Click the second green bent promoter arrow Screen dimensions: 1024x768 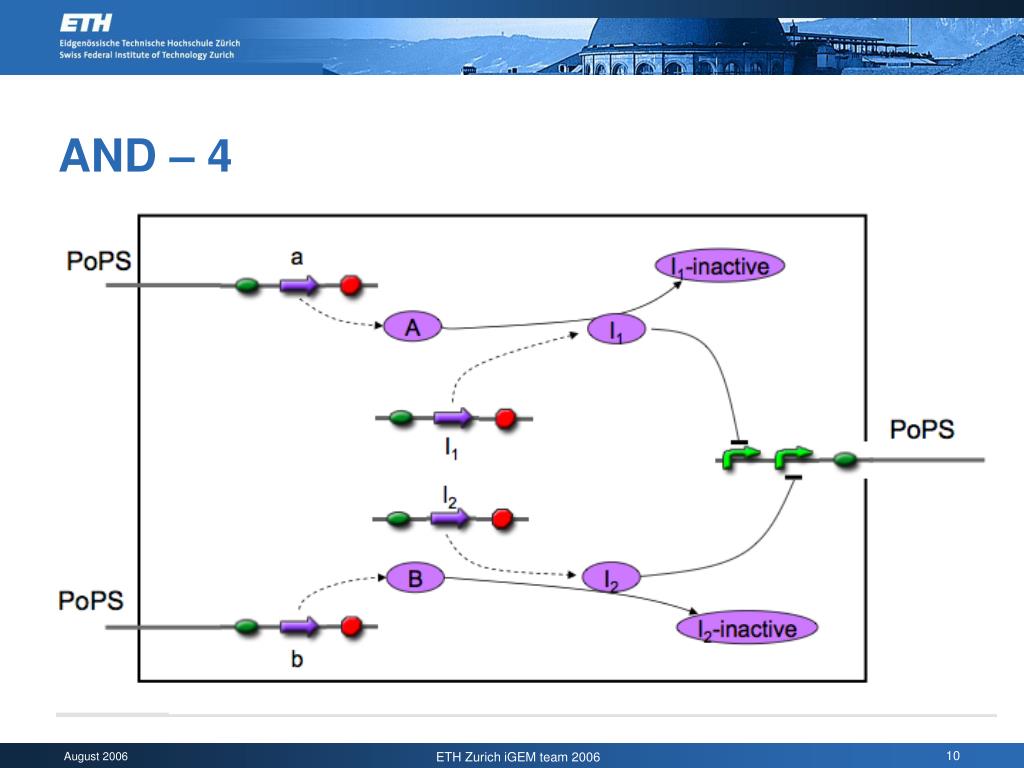point(793,458)
